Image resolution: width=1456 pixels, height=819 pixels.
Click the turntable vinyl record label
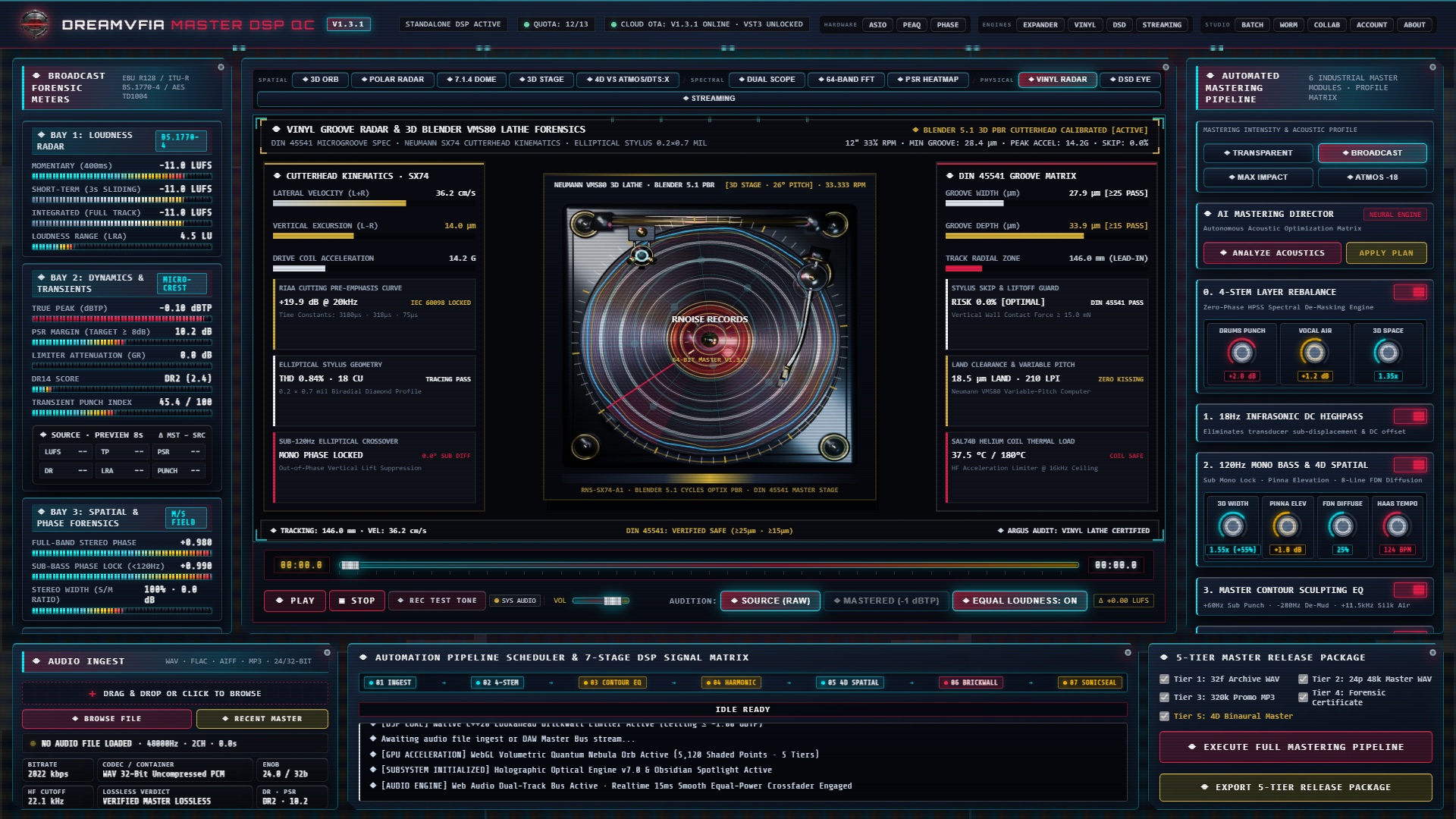709,339
